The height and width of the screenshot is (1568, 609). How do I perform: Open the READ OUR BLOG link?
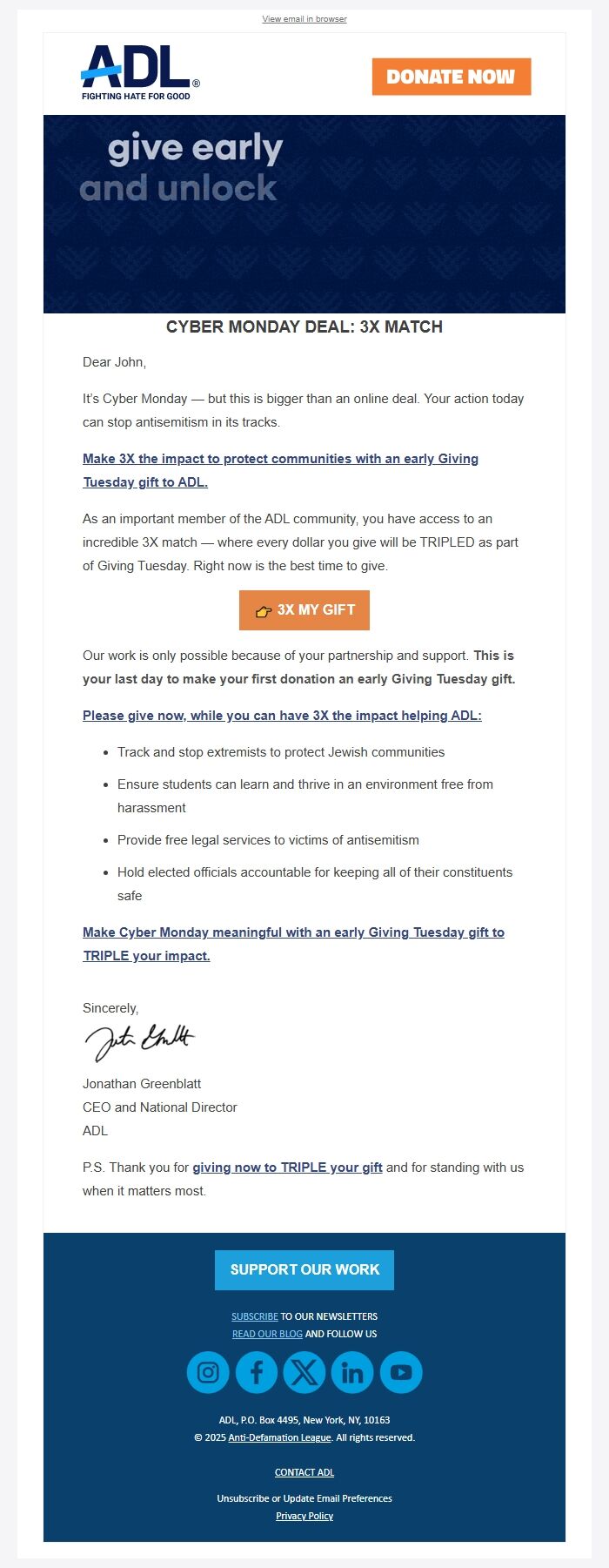coord(269,1333)
